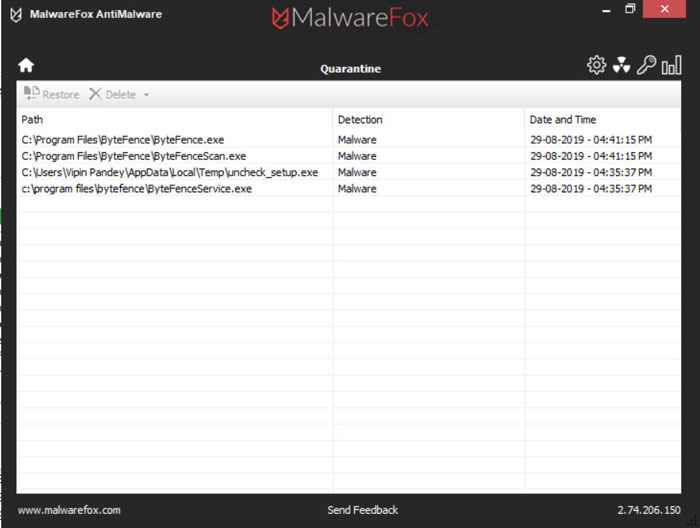This screenshot has height=528, width=700.
Task: Maximize the MalwareFox window
Action: 630,10
